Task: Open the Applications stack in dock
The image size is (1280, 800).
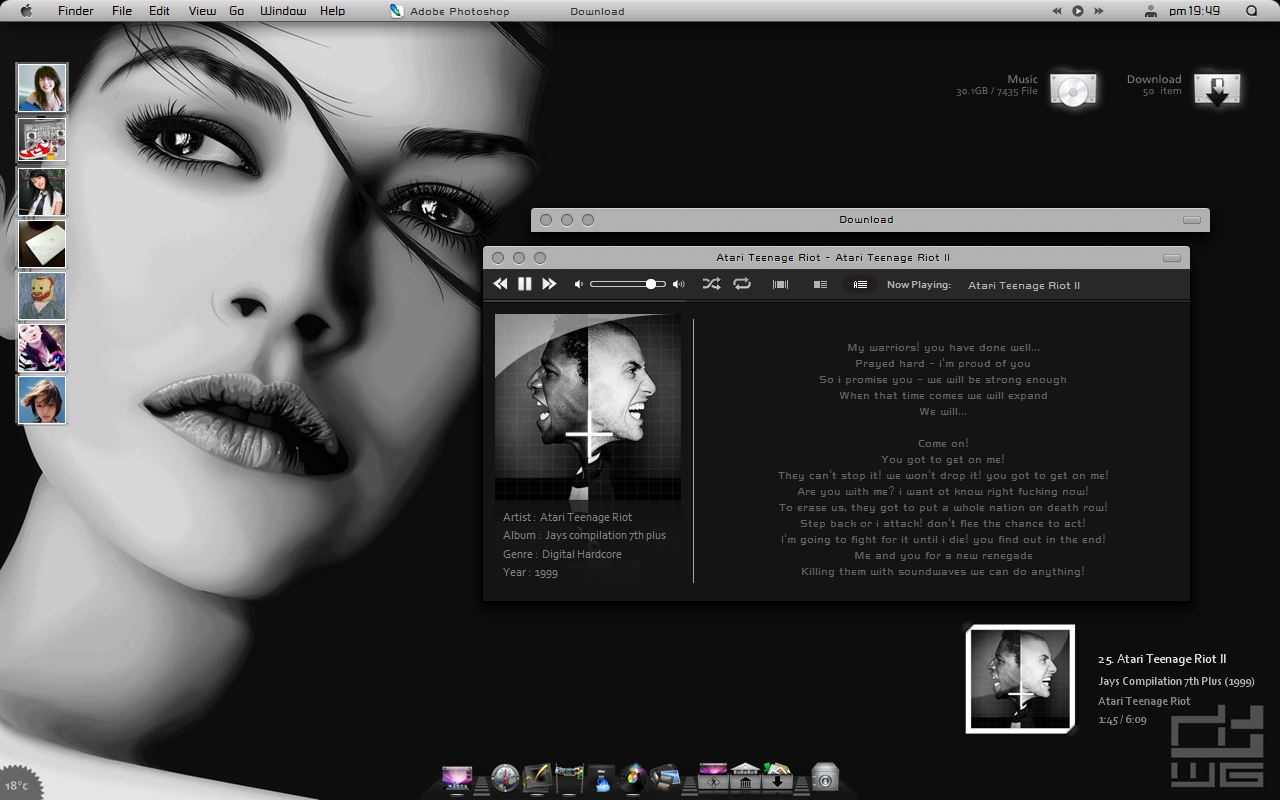Action: tap(713, 777)
